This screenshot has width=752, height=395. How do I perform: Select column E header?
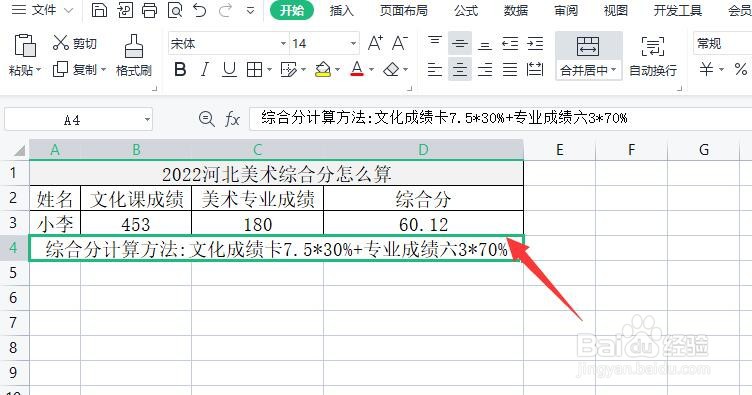click(560, 150)
